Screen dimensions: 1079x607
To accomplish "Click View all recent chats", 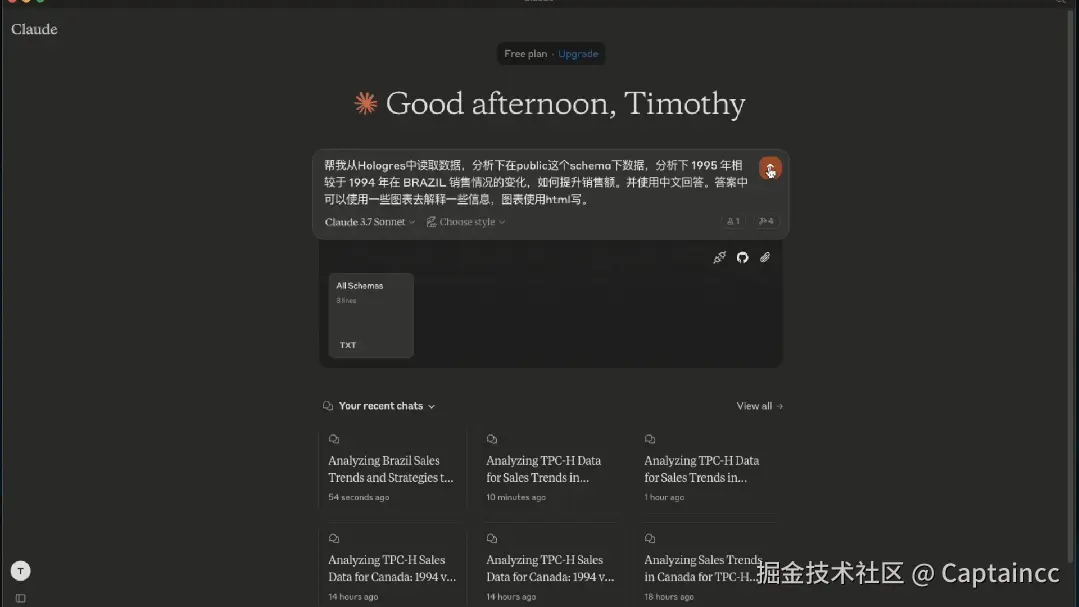I will point(760,406).
